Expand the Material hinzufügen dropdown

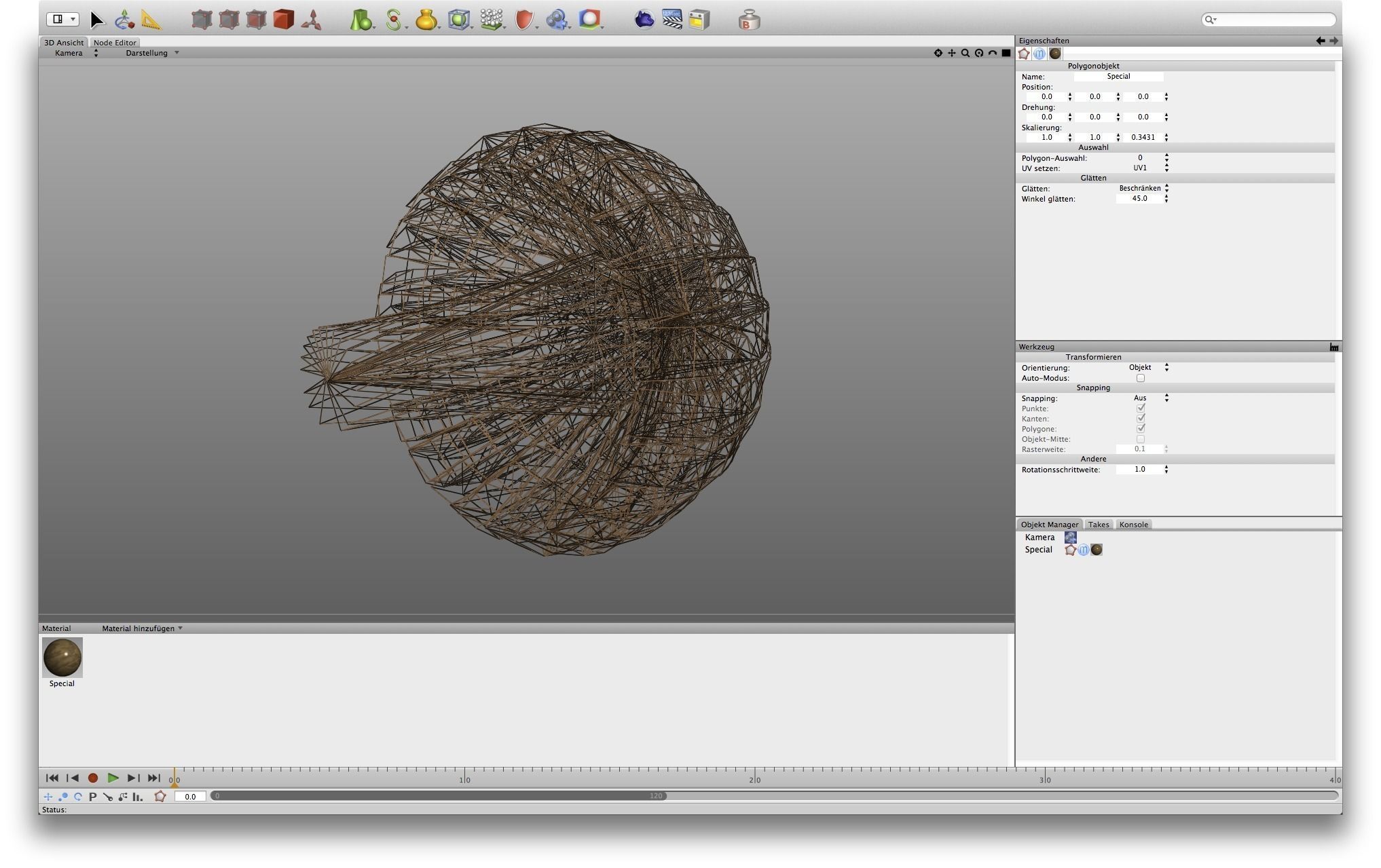coord(142,628)
